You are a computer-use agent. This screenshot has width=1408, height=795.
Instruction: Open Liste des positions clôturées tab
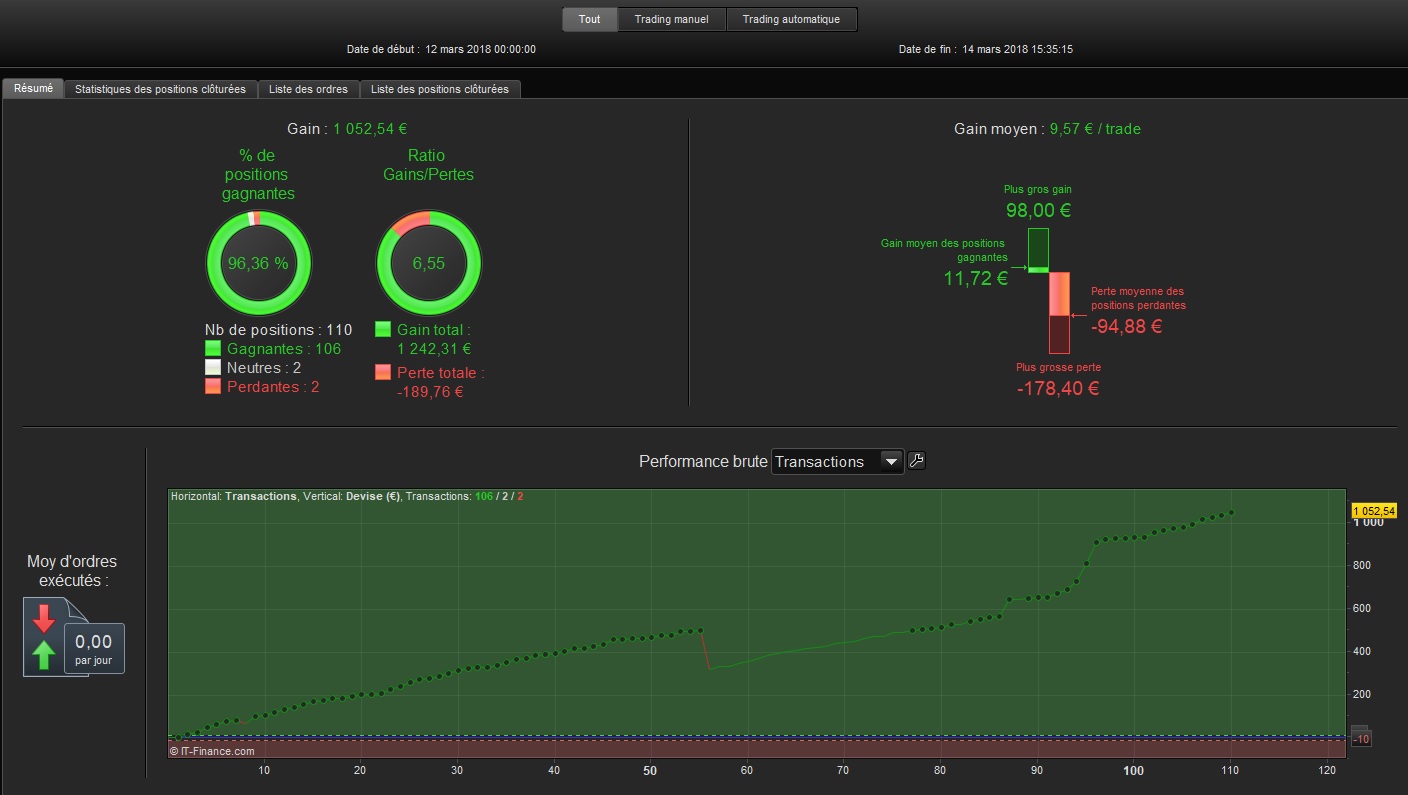[x=440, y=89]
